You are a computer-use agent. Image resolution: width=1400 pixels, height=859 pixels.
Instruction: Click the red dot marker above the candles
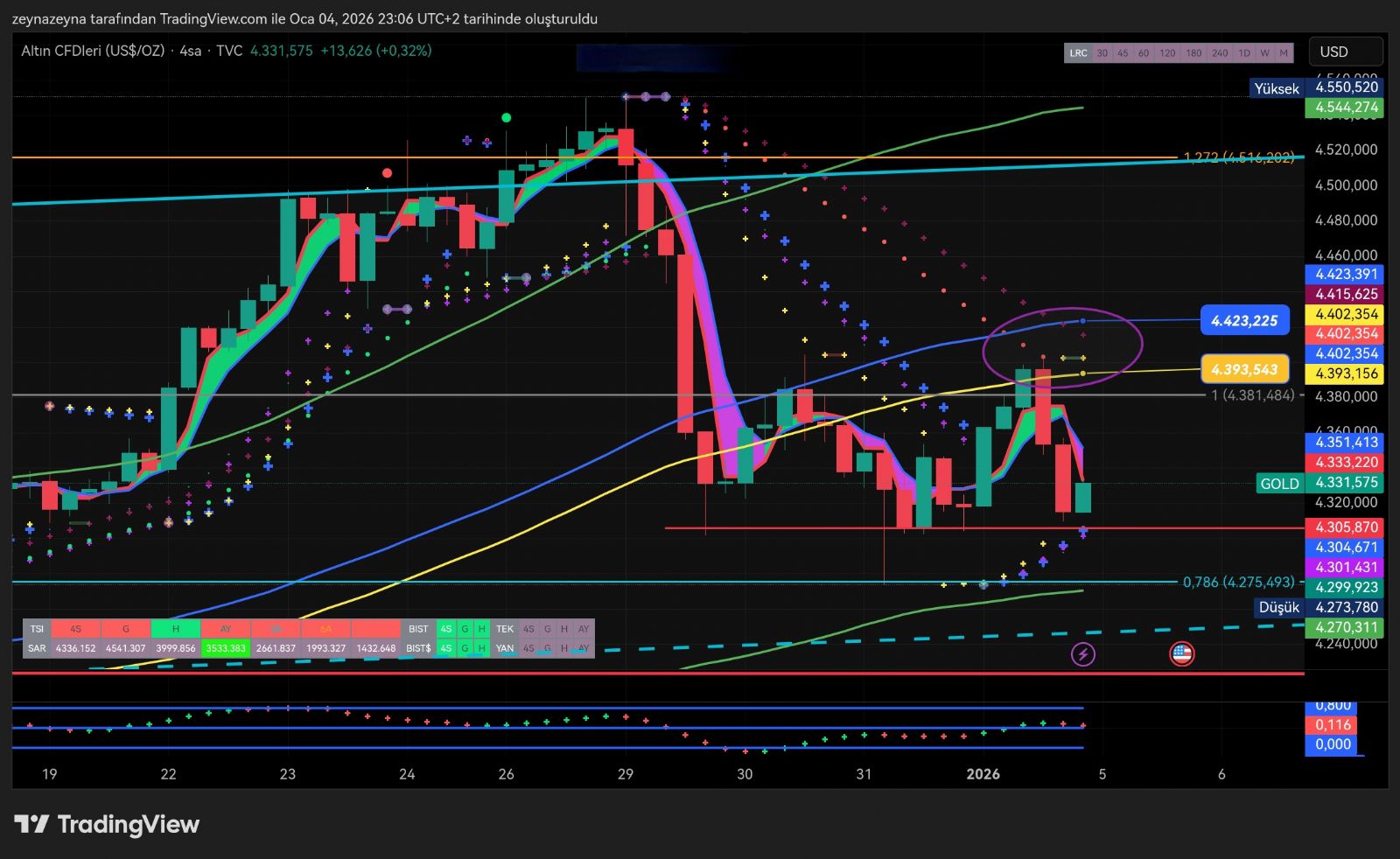coord(387,173)
